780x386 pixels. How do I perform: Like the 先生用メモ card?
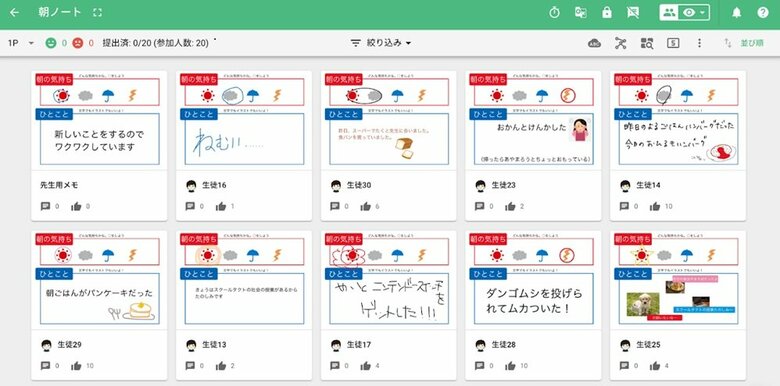pyautogui.click(x=76, y=206)
